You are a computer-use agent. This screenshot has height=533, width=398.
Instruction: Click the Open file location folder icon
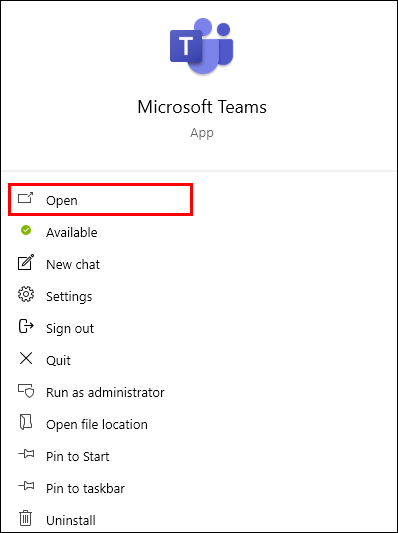(x=26, y=423)
